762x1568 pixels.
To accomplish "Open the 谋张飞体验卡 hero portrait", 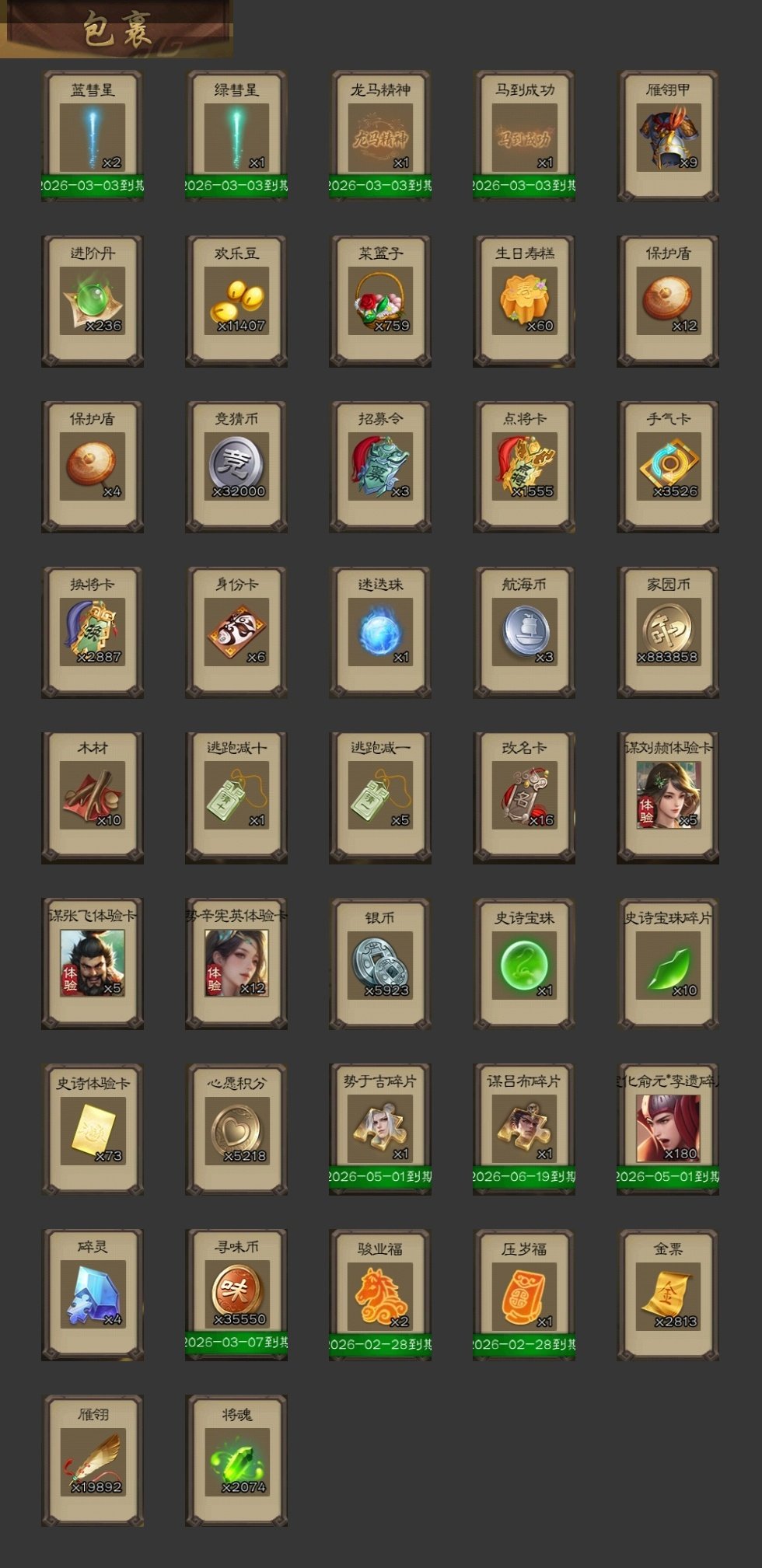I will 93,964.
